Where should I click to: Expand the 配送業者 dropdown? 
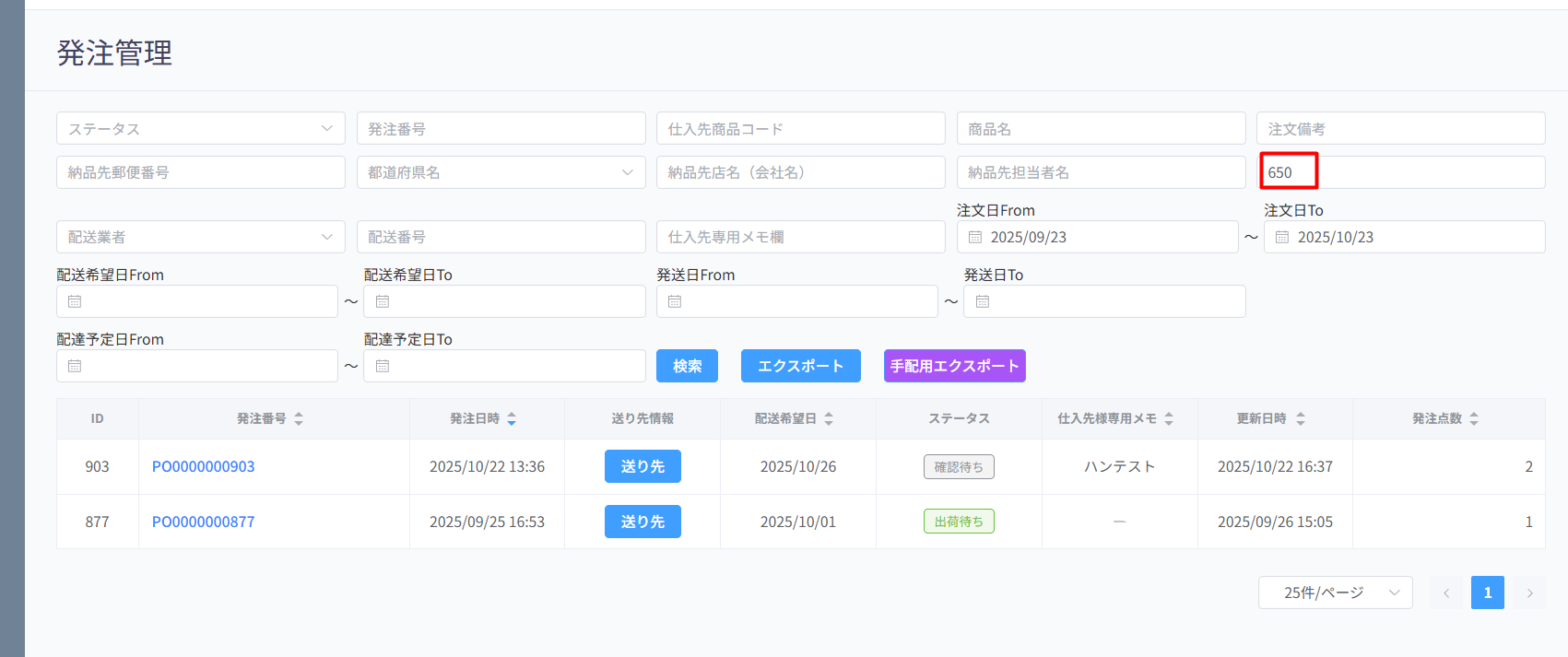[200, 237]
